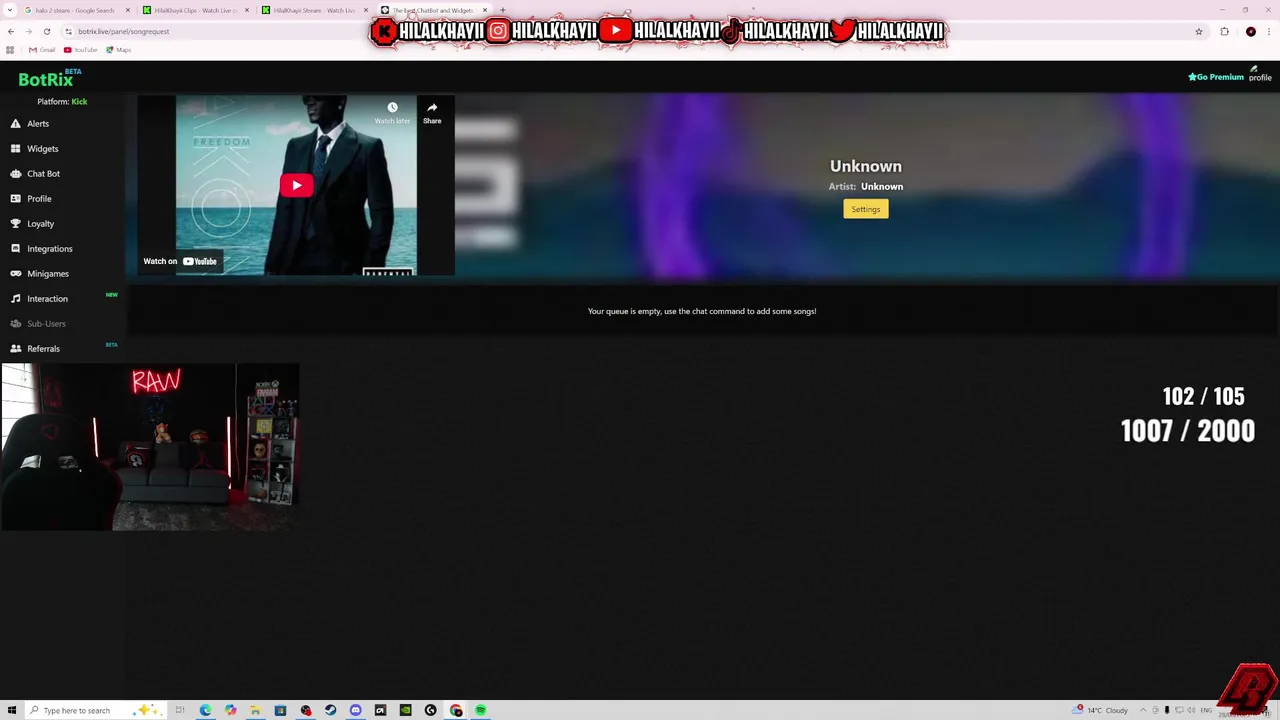Open Chrome profile avatar
The width and height of the screenshot is (1280, 720).
pos(1251,31)
